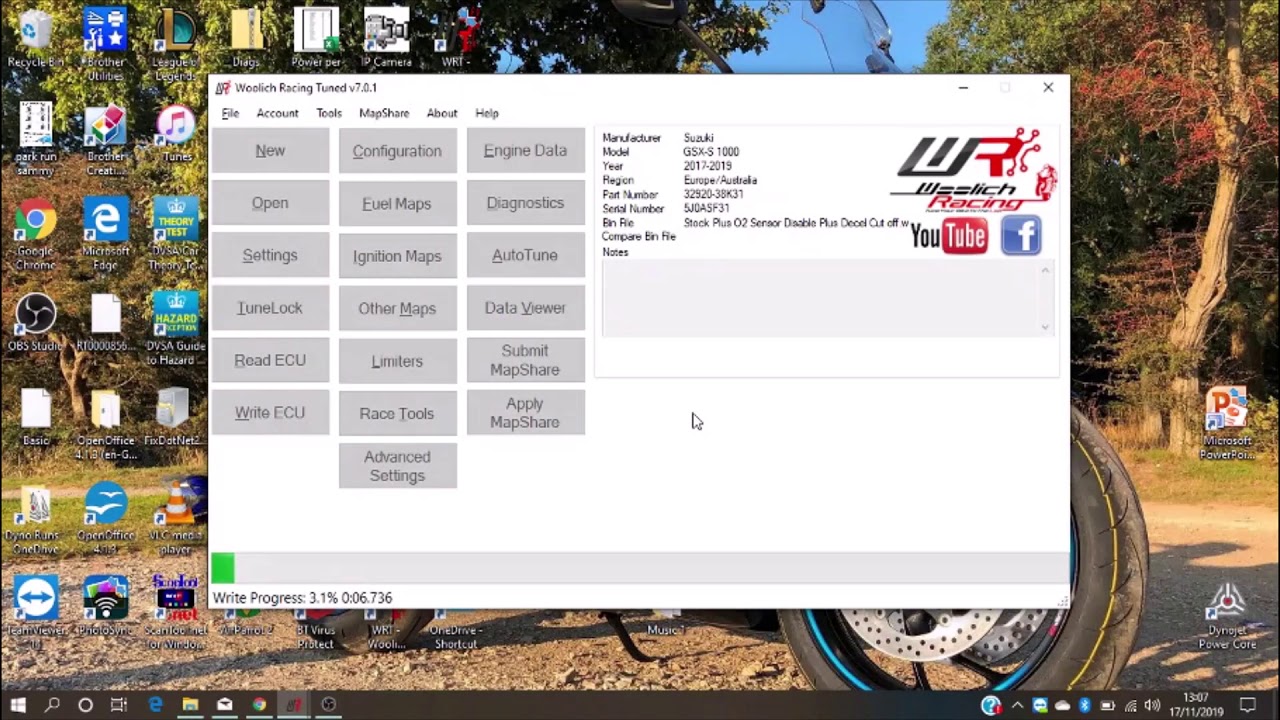Screen dimensions: 1280x720
Task: Select the IP Camera desktop shortcut
Action: (386, 39)
